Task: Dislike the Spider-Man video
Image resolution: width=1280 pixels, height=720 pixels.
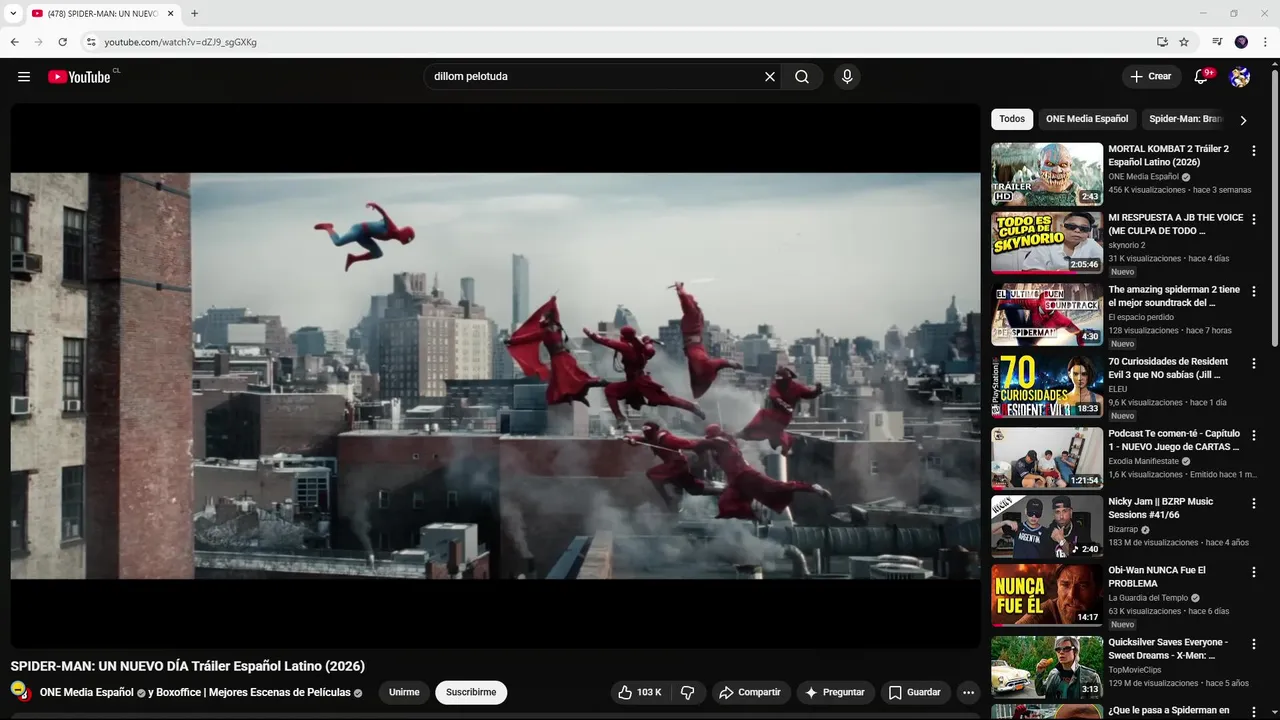Action: point(688,692)
